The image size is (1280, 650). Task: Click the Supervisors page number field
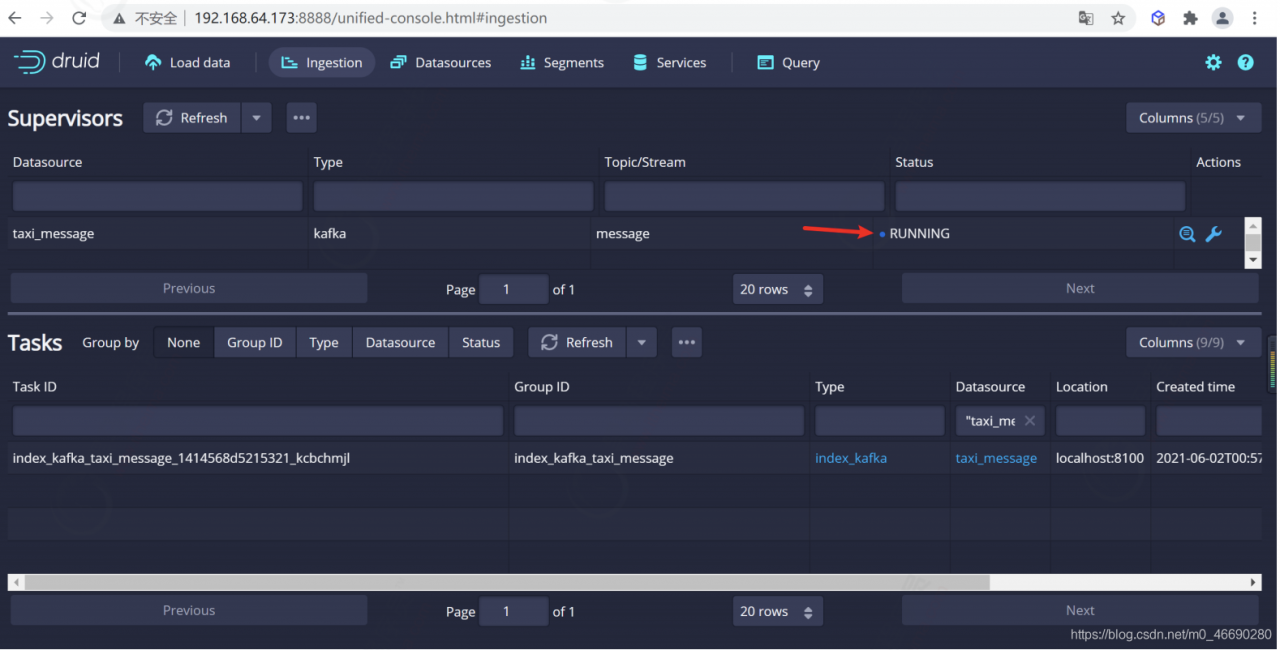(x=514, y=289)
